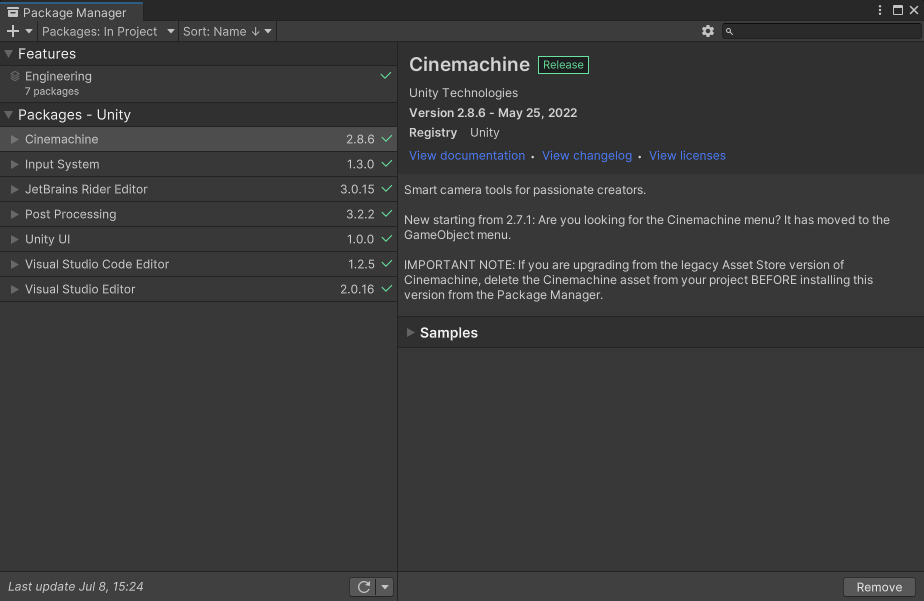Click the Registry Unity label
Screen dimensions: 924x601
pos(454,133)
